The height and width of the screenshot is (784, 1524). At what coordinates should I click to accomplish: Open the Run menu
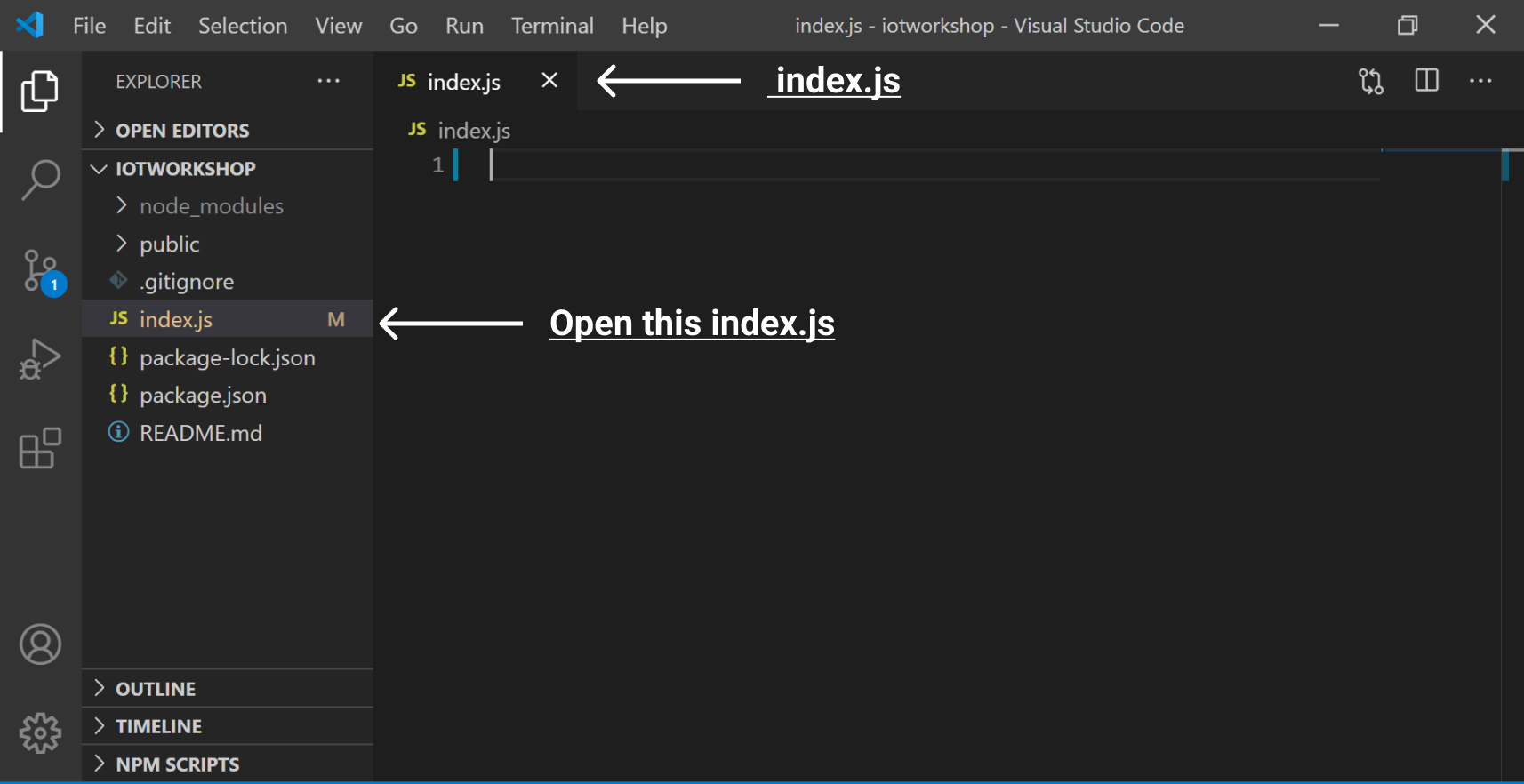[464, 26]
